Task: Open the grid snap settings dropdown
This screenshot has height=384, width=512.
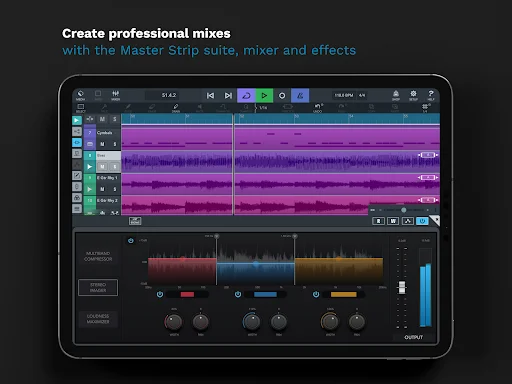Action: [x=425, y=108]
